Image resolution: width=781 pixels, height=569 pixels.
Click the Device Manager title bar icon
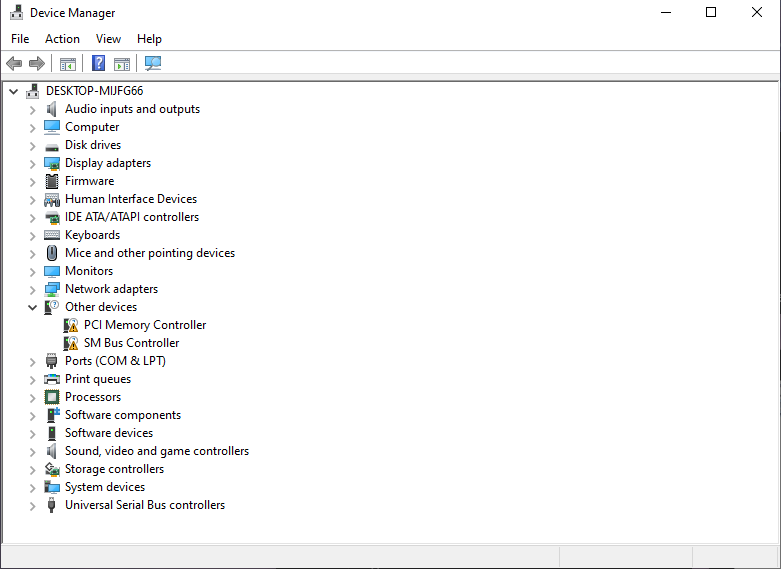16,12
